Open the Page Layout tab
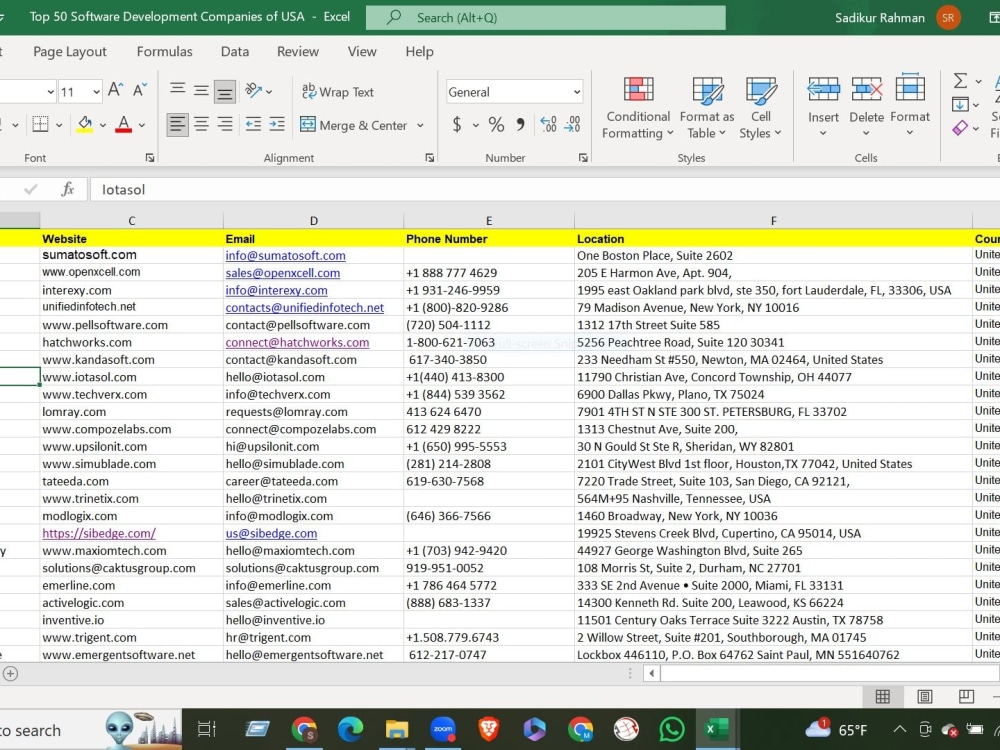Screen dimensions: 1000x750 tap(70, 52)
